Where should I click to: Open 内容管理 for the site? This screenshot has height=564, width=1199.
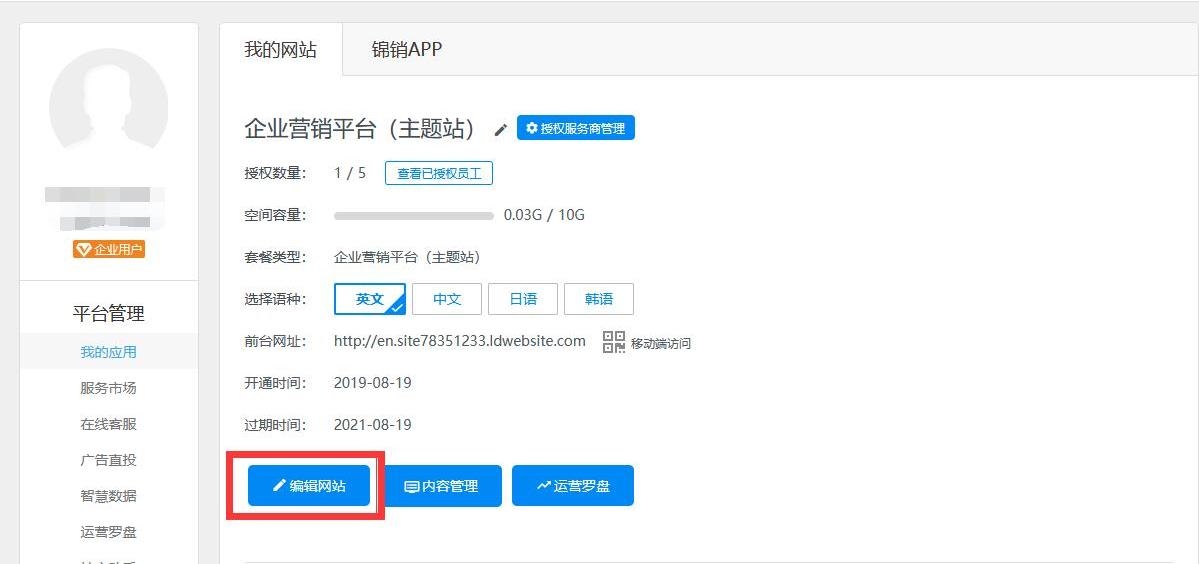click(x=441, y=486)
